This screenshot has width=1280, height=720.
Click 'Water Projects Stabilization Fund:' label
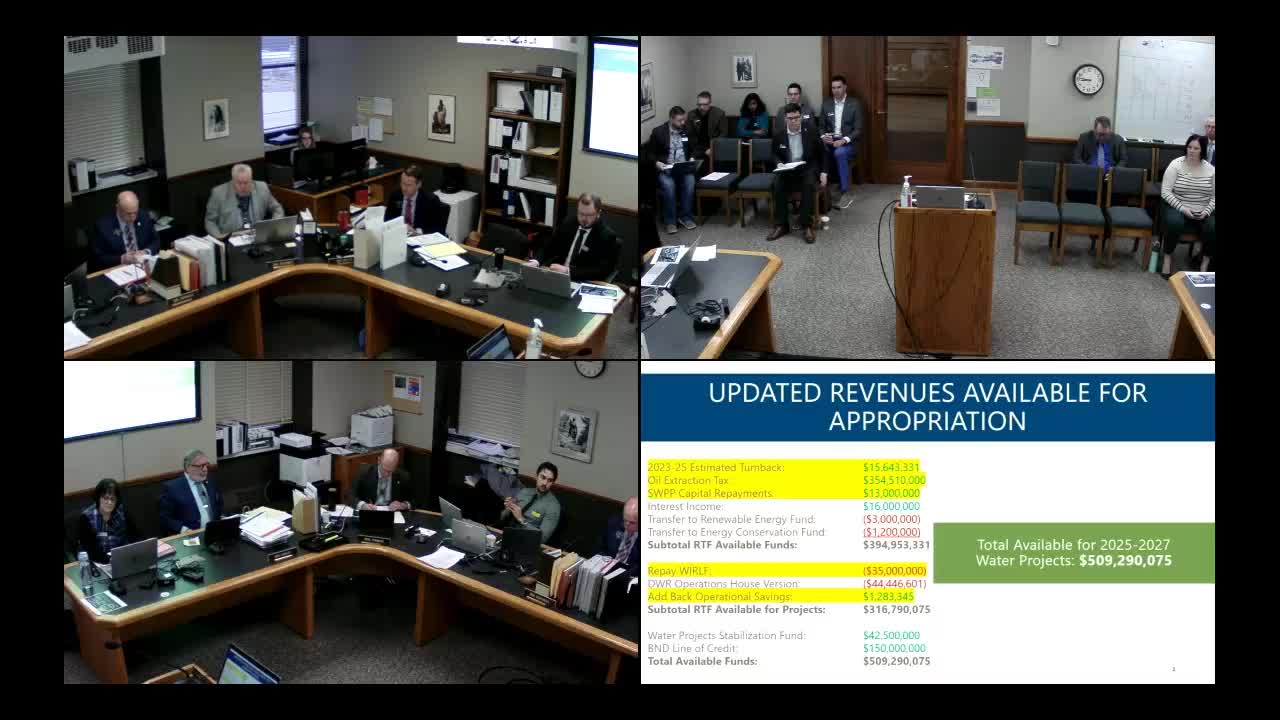point(726,635)
